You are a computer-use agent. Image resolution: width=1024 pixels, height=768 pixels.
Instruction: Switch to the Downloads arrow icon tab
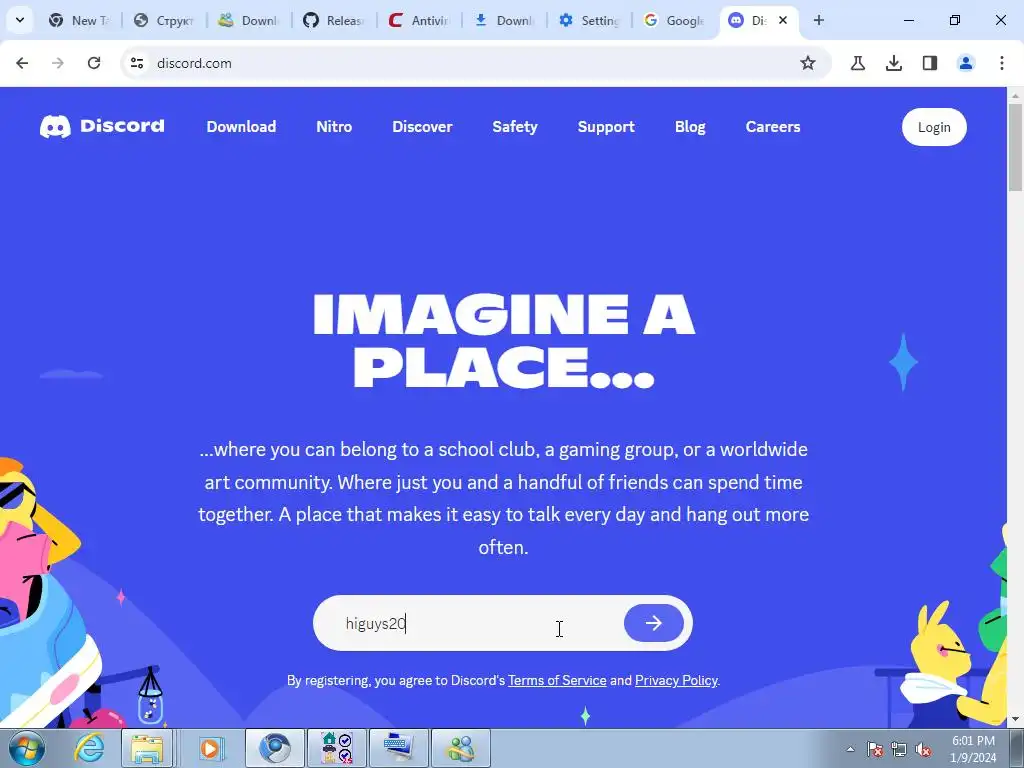click(x=503, y=20)
